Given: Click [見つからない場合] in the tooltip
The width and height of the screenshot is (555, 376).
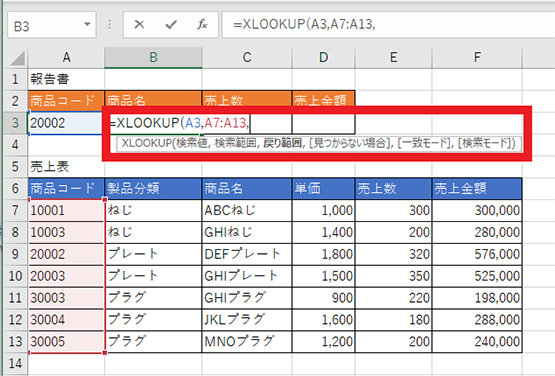Looking at the screenshot, I should 350,143.
